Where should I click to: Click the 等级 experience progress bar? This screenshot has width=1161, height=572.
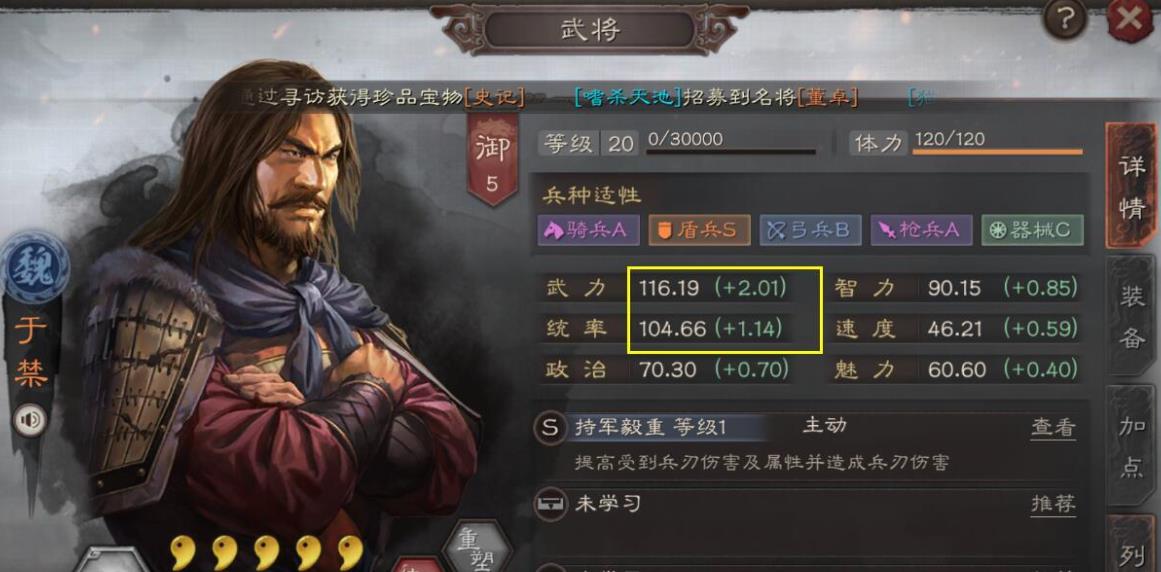click(x=731, y=151)
